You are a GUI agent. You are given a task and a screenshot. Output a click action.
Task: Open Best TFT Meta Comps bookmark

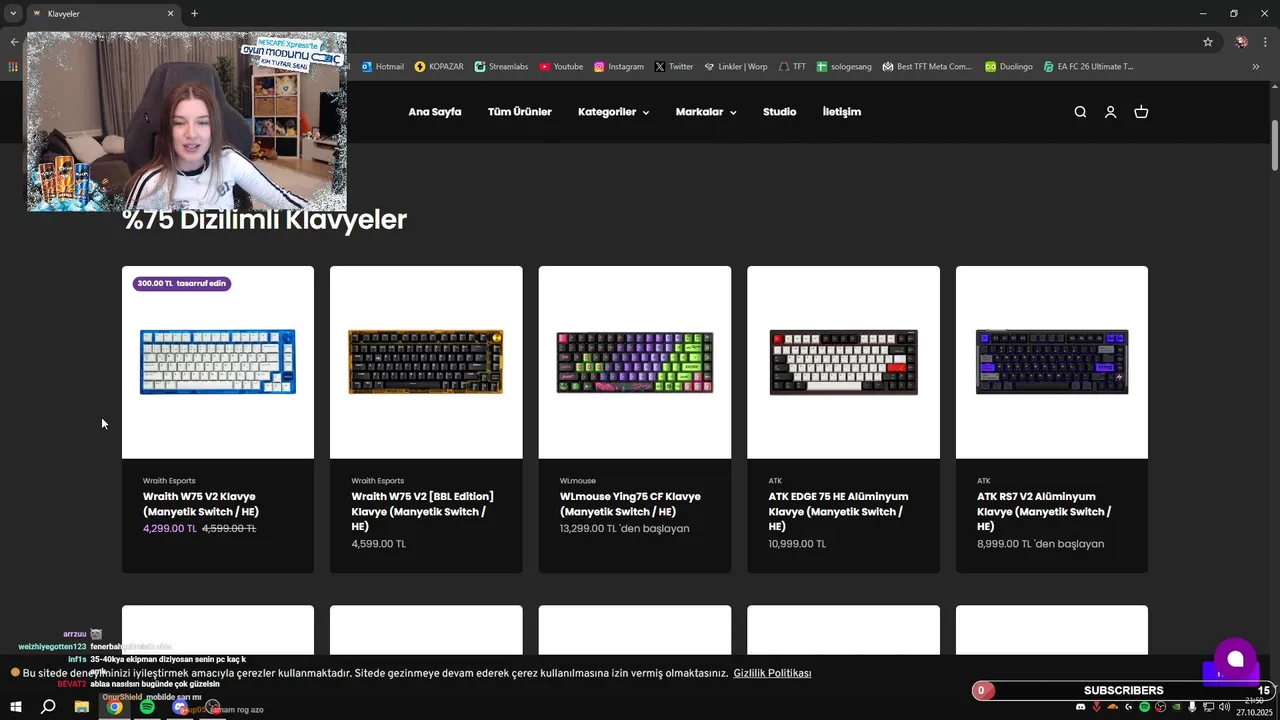tap(926, 67)
